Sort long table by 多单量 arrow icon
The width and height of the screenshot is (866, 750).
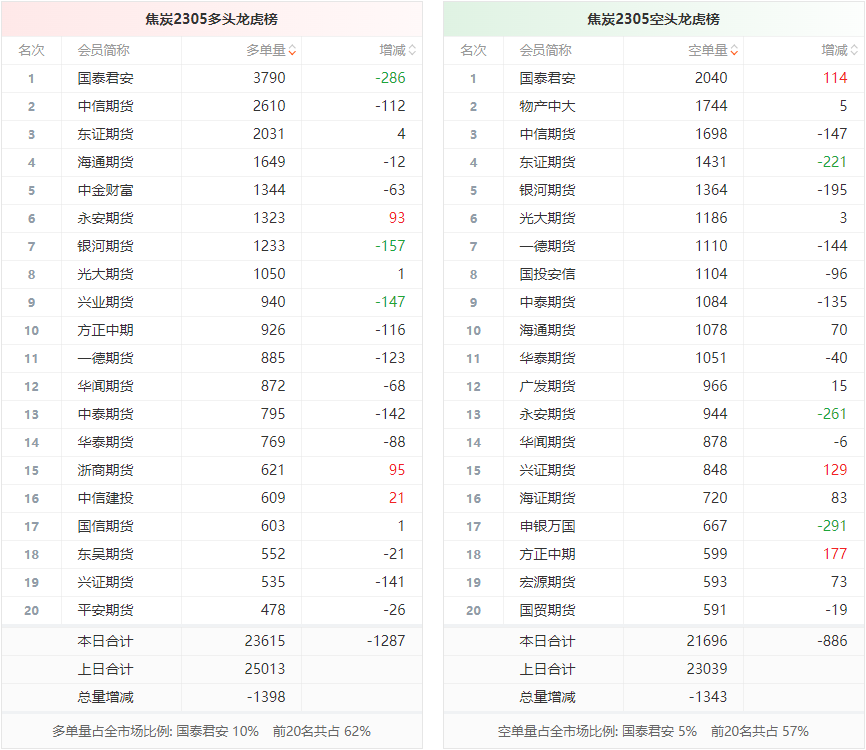coord(292,50)
